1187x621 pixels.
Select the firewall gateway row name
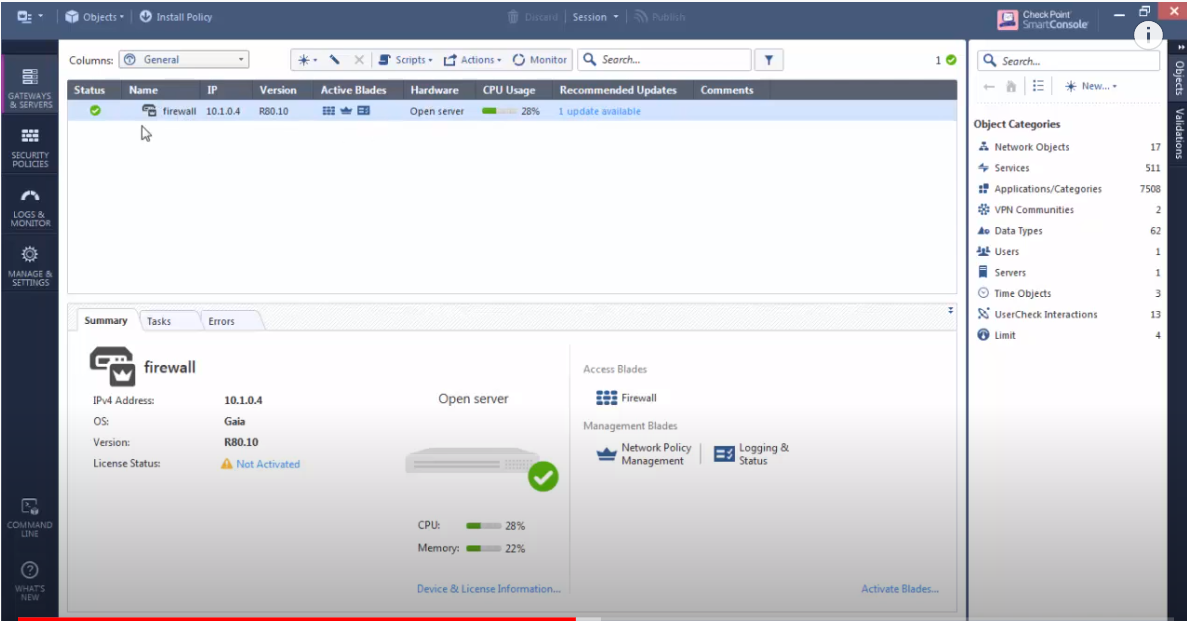(179, 111)
